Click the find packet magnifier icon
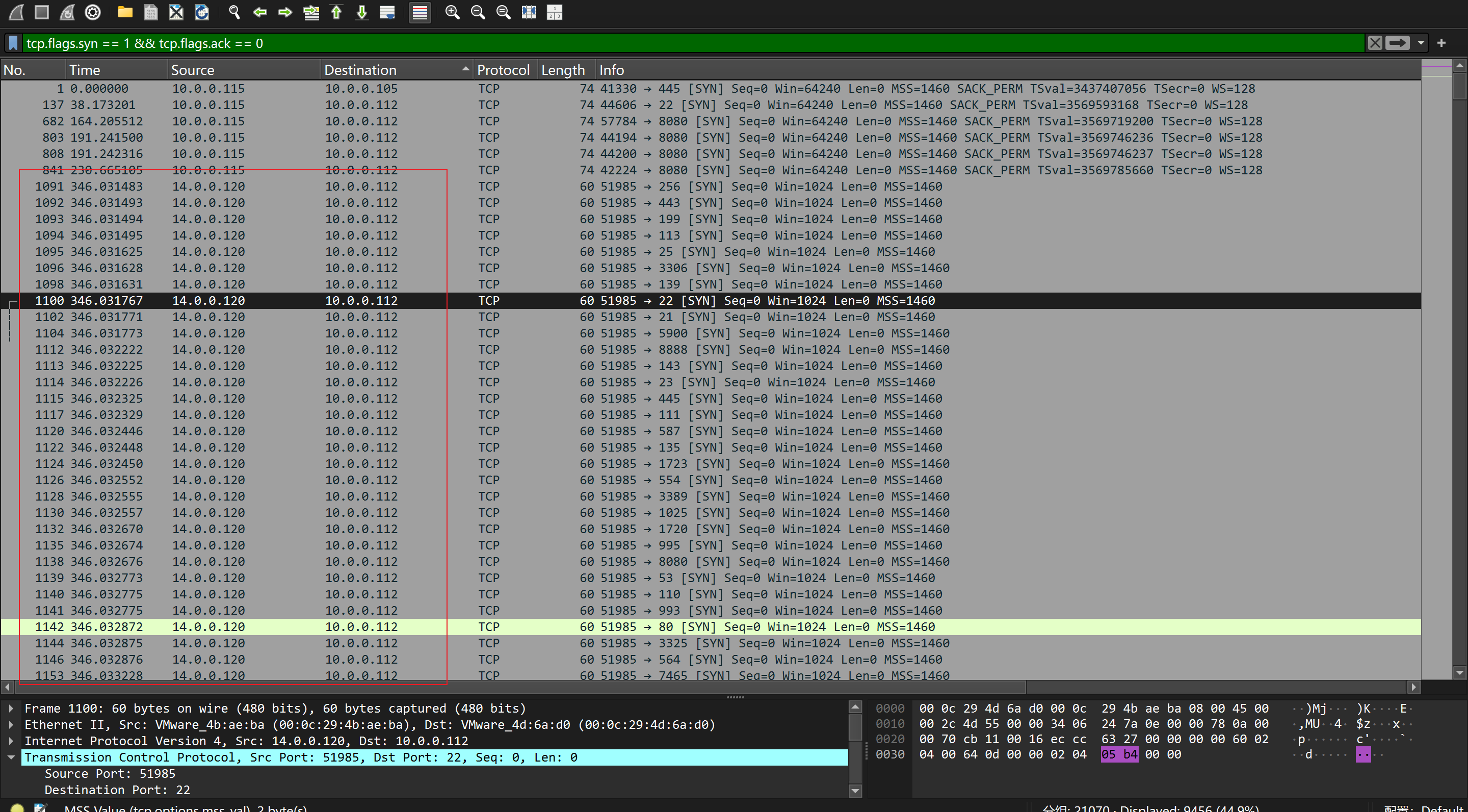Screen dimensions: 1468x812 [233, 12]
